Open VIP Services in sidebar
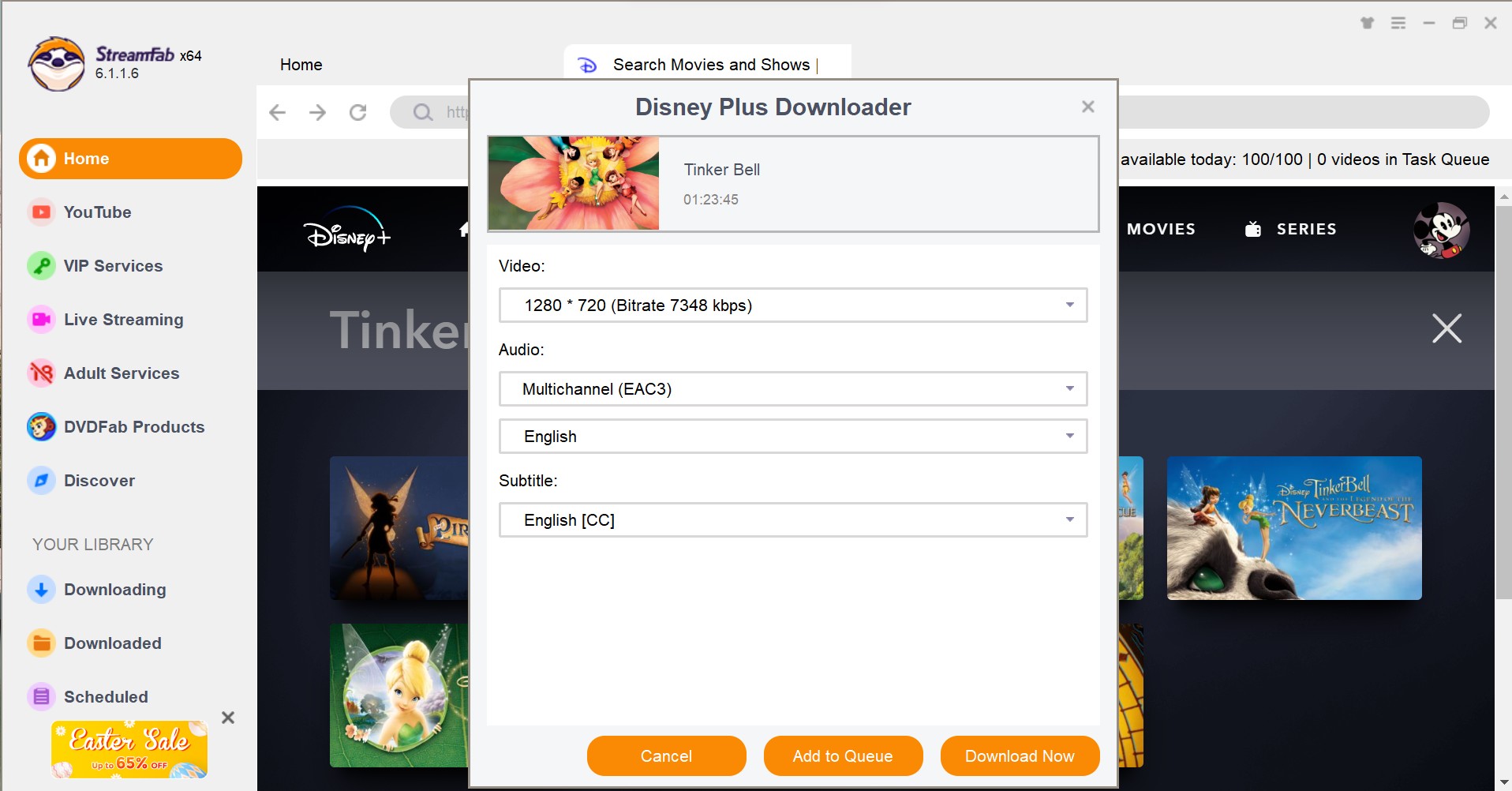 coord(113,266)
